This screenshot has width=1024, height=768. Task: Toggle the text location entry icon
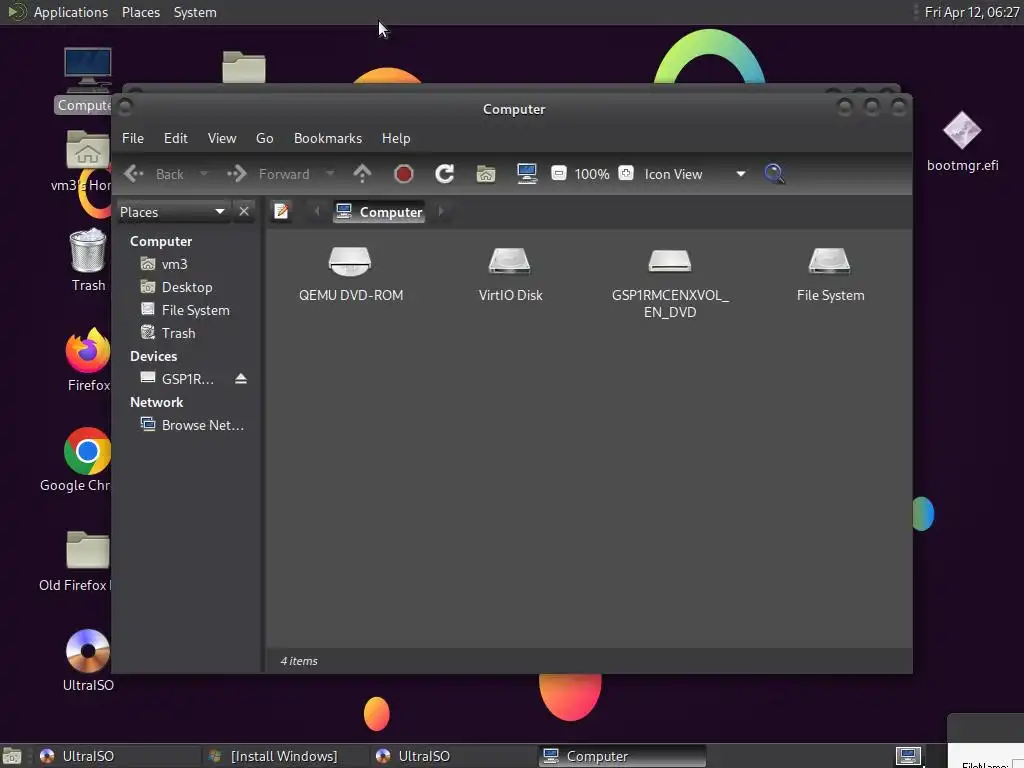(281, 211)
